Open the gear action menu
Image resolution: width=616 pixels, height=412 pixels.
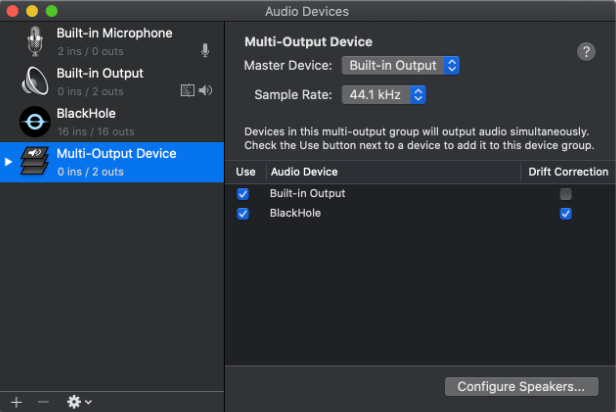pyautogui.click(x=78, y=401)
